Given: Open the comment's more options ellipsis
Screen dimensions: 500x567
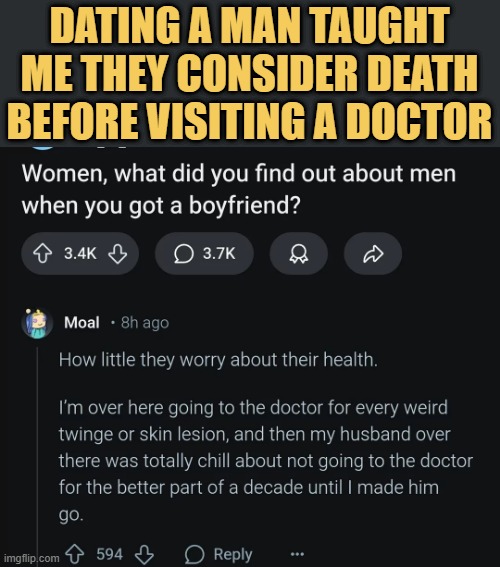Looking at the screenshot, I should click(297, 554).
